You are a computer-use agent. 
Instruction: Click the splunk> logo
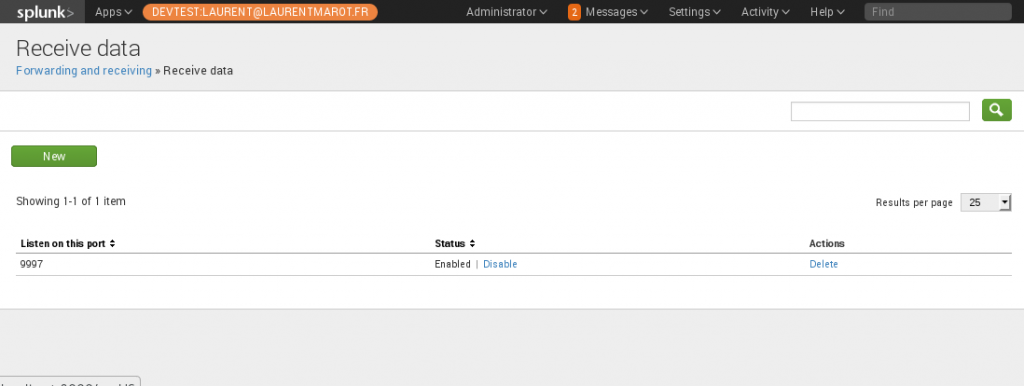(45, 12)
